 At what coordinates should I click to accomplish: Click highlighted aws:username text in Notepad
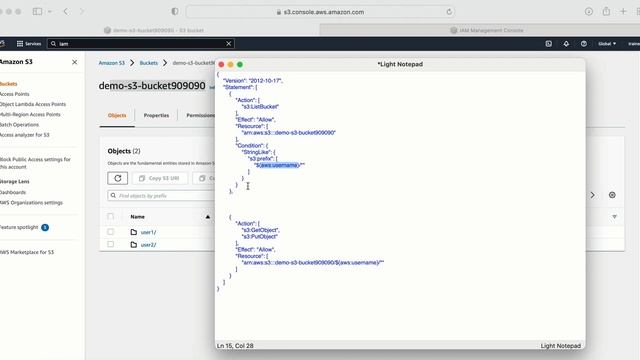tap(279, 165)
